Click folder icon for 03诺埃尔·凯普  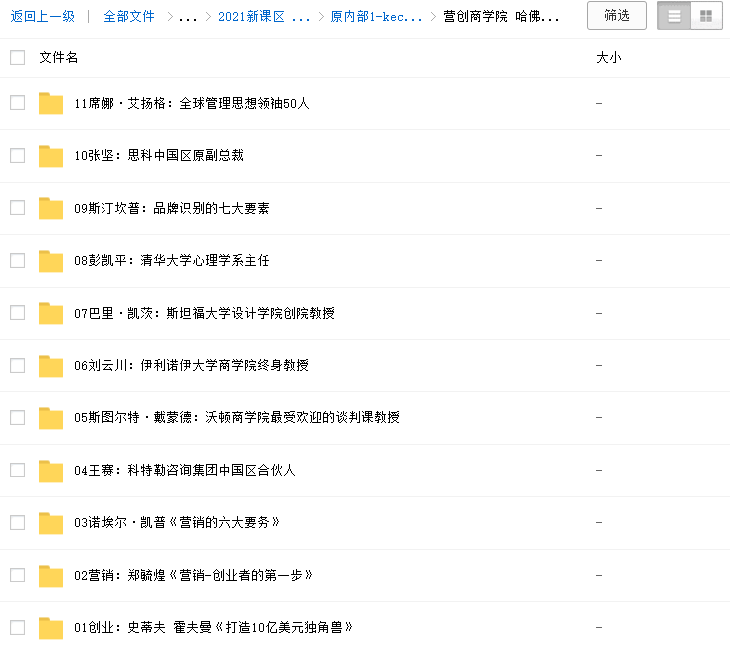pyautogui.click(x=51, y=523)
